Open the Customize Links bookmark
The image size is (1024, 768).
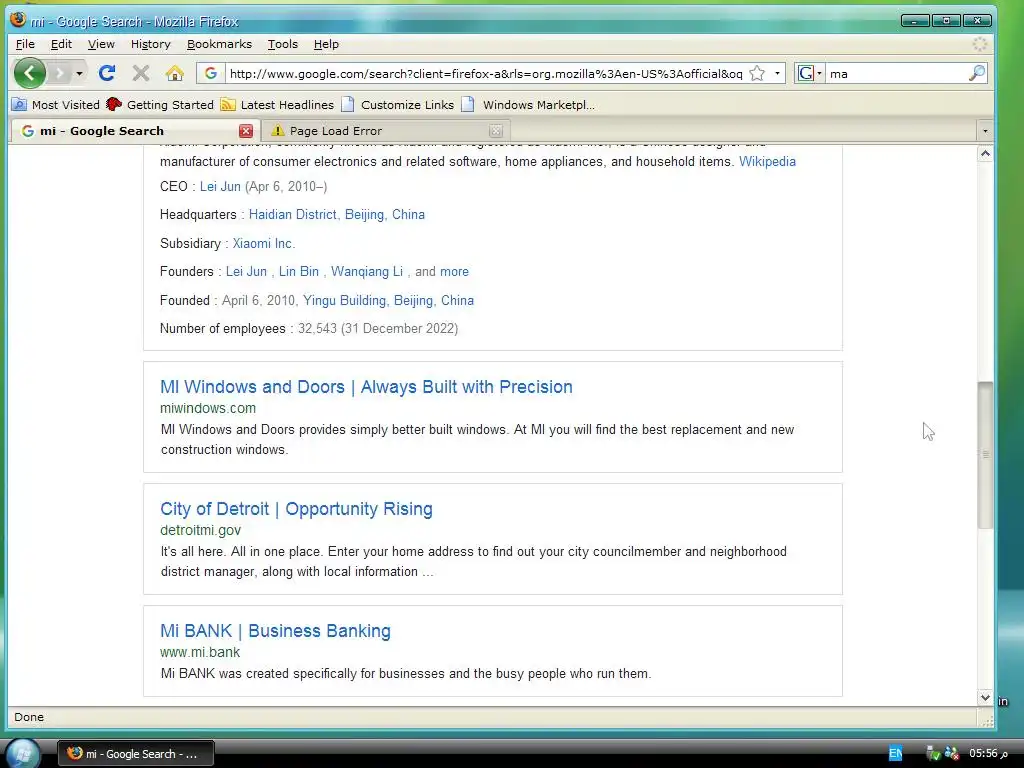click(398, 104)
